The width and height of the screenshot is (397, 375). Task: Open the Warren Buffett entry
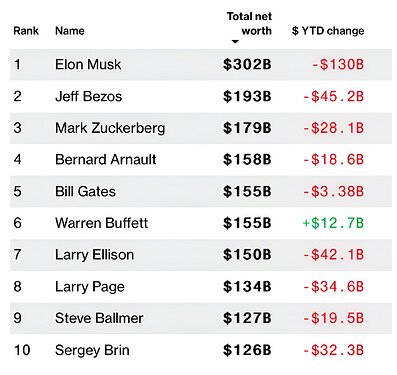tap(101, 223)
